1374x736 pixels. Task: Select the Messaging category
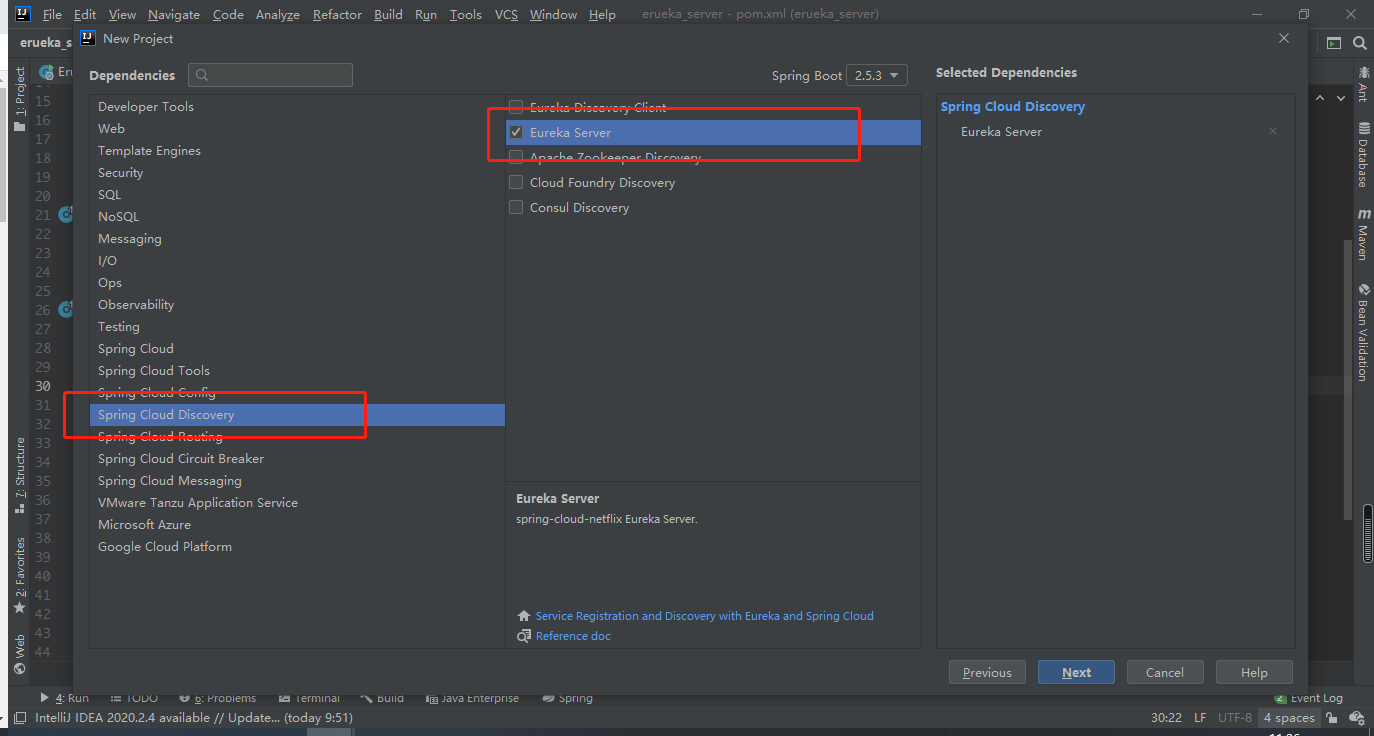tap(297, 238)
